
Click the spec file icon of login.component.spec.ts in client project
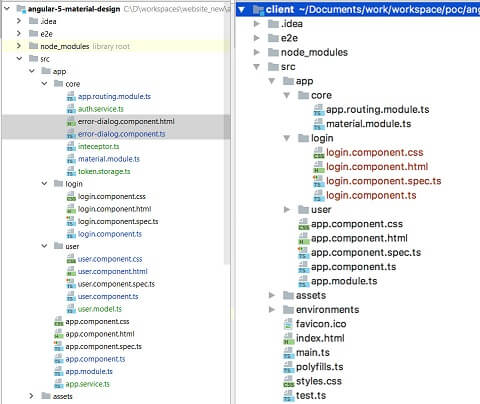pos(318,181)
